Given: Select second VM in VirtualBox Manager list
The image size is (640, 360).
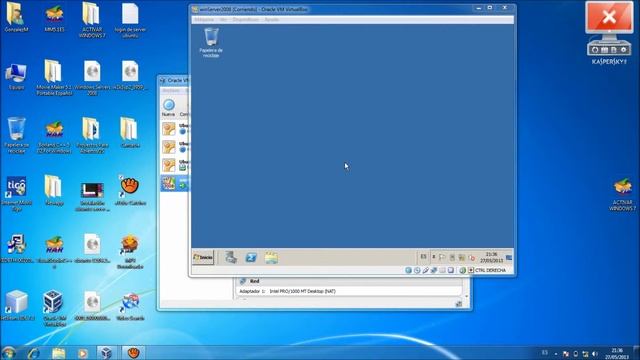Looking at the screenshot, I should [x=175, y=147].
